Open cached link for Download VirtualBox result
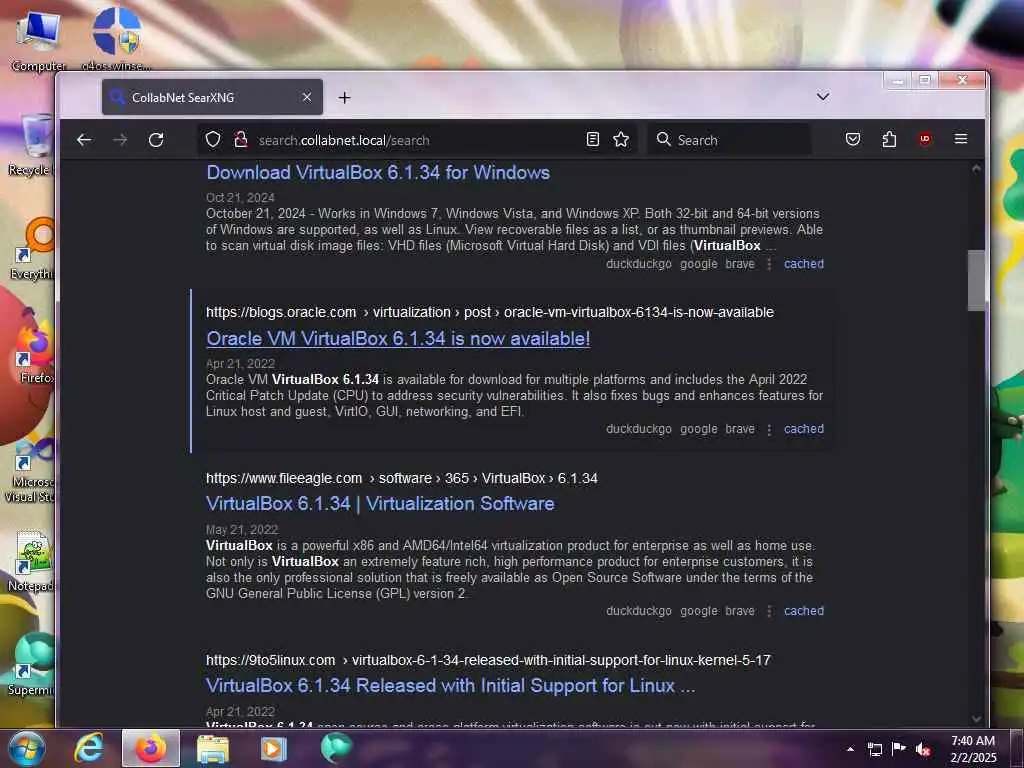1024x768 pixels. click(x=803, y=264)
